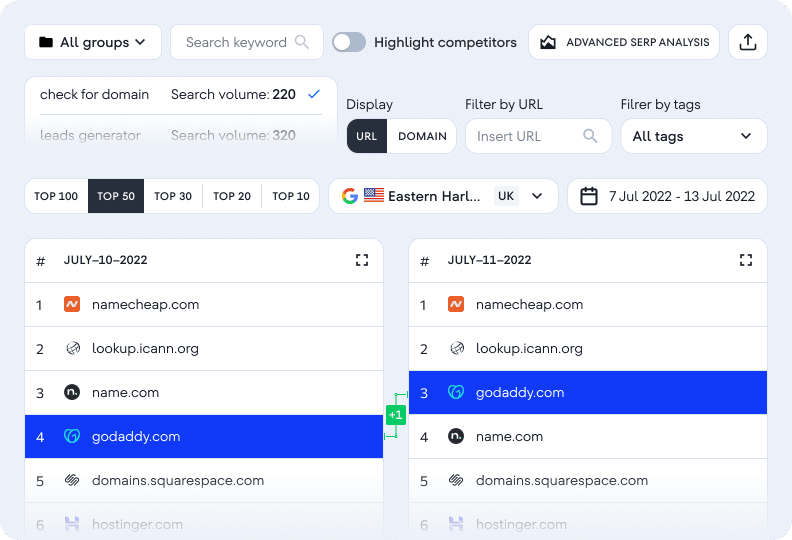Switch display mode to URL

pyautogui.click(x=367, y=136)
